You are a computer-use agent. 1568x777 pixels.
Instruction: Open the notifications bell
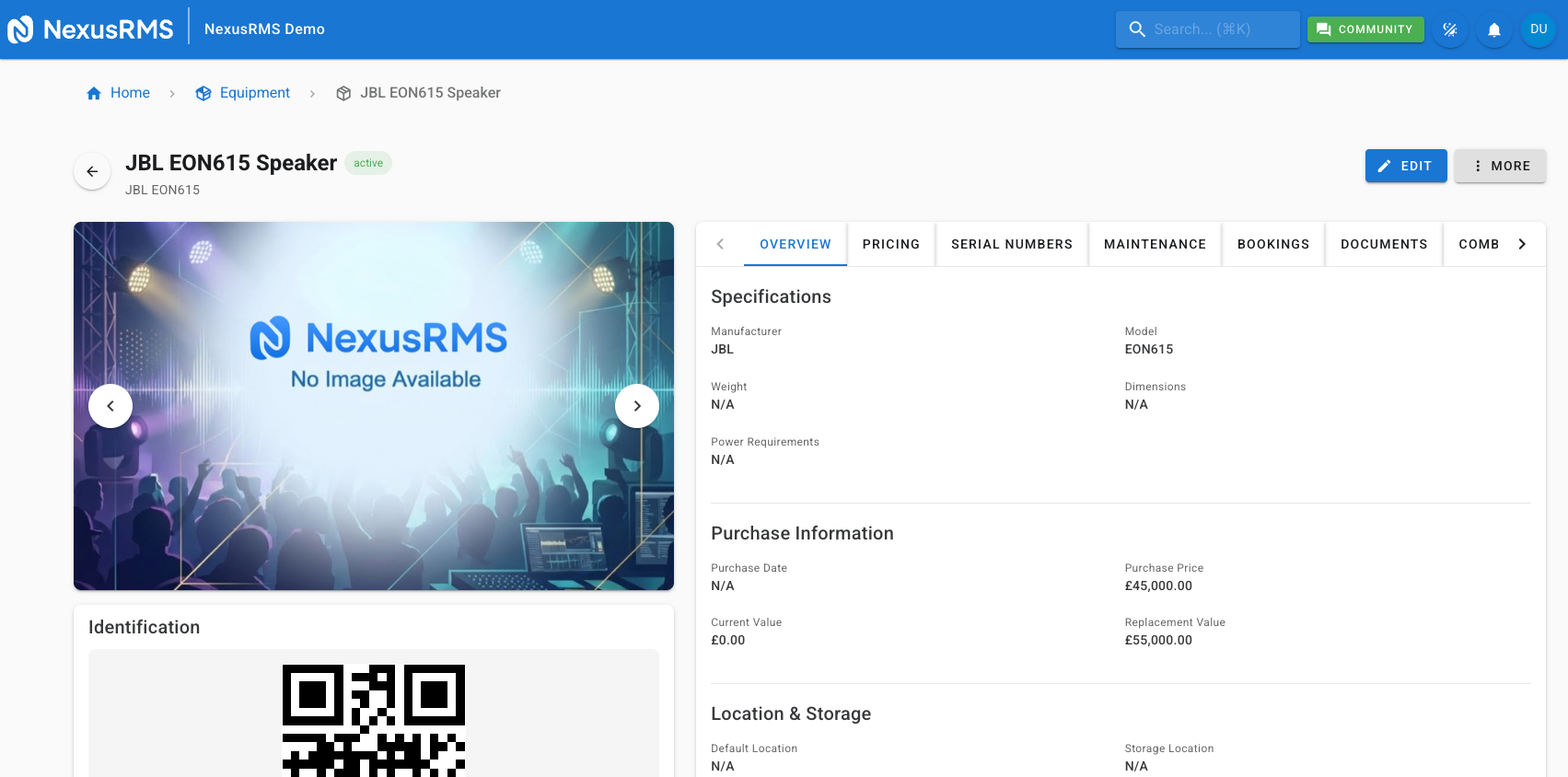[1494, 29]
